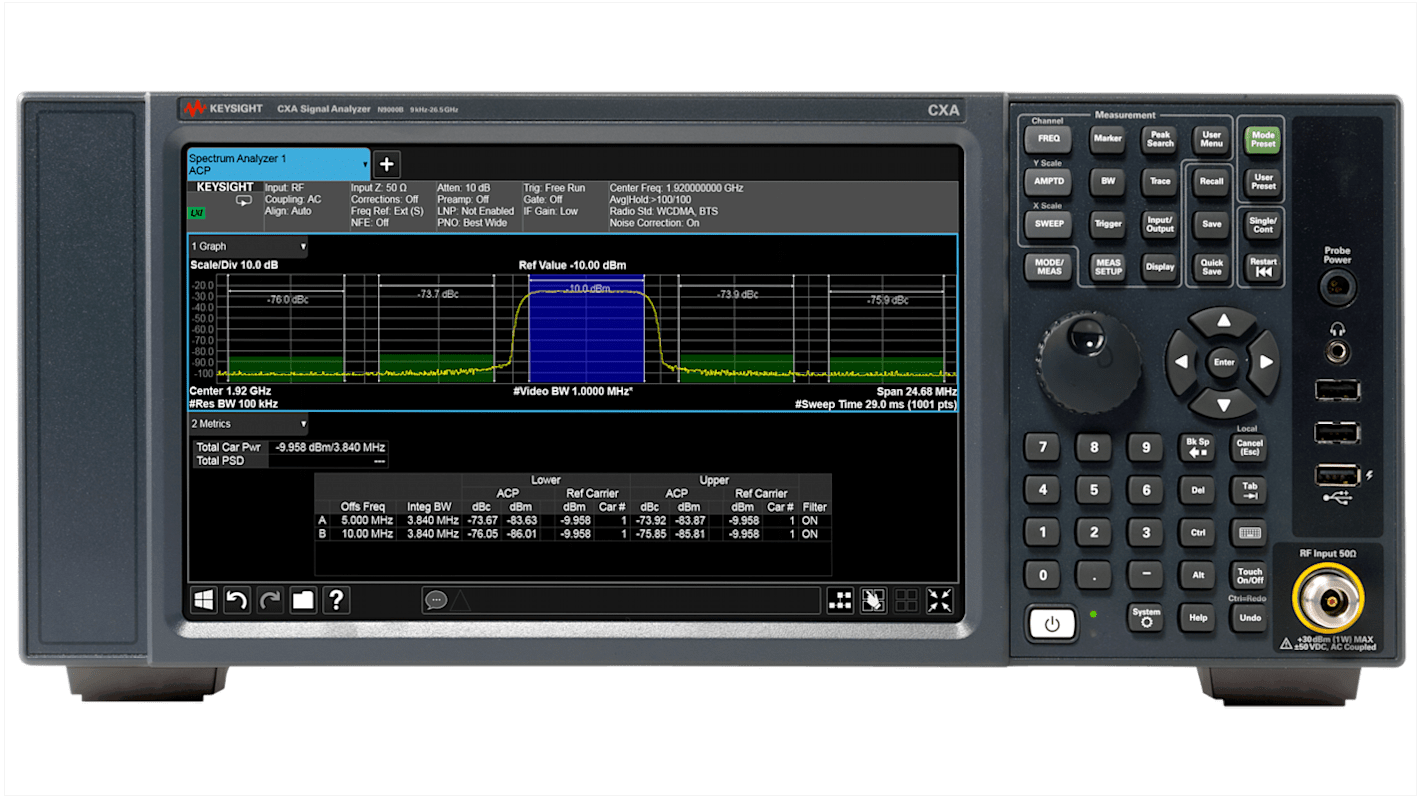
Task: Tap the left arrow navigation key
Action: 1181,362
